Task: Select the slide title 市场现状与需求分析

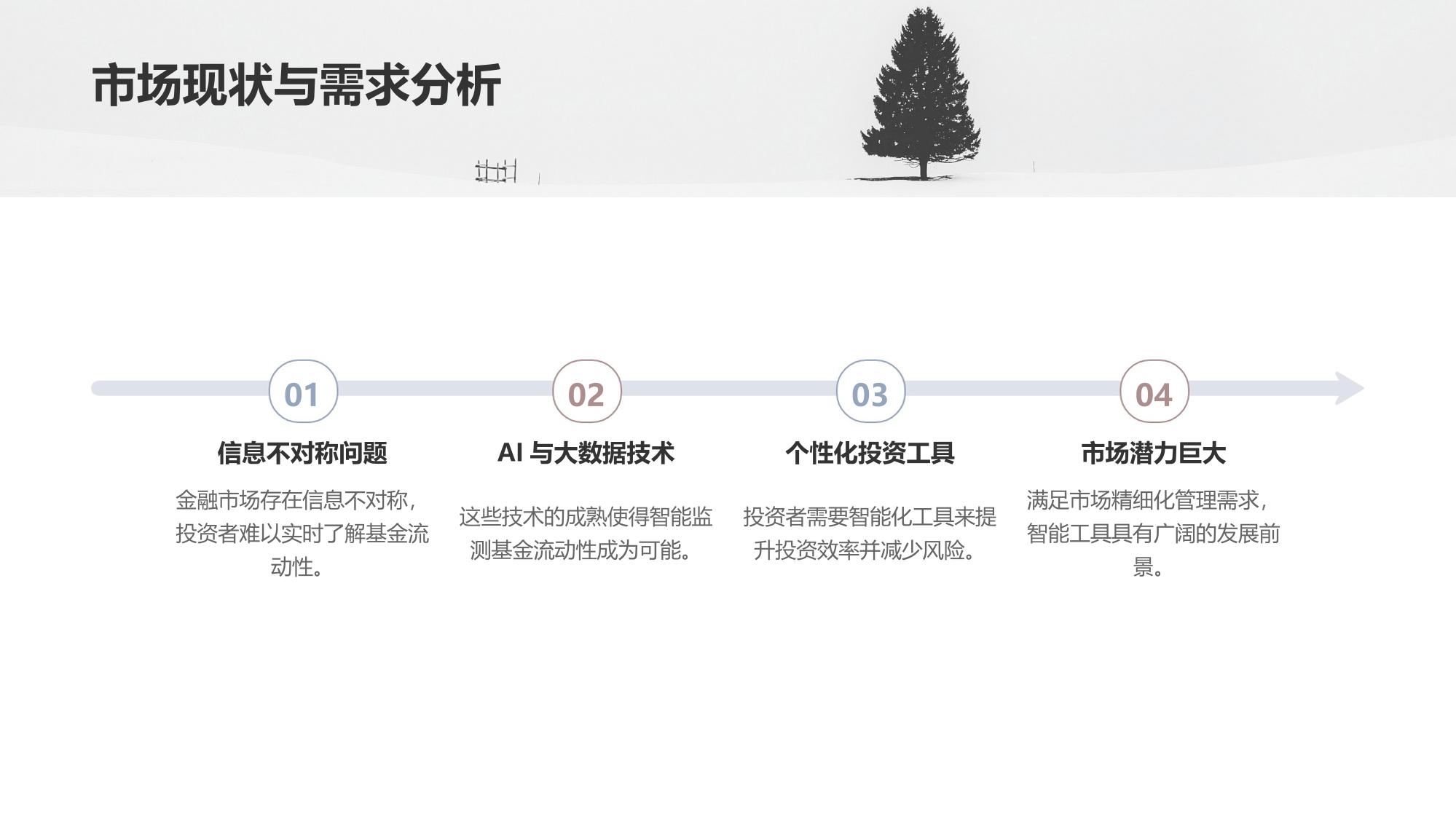Action: [296, 86]
